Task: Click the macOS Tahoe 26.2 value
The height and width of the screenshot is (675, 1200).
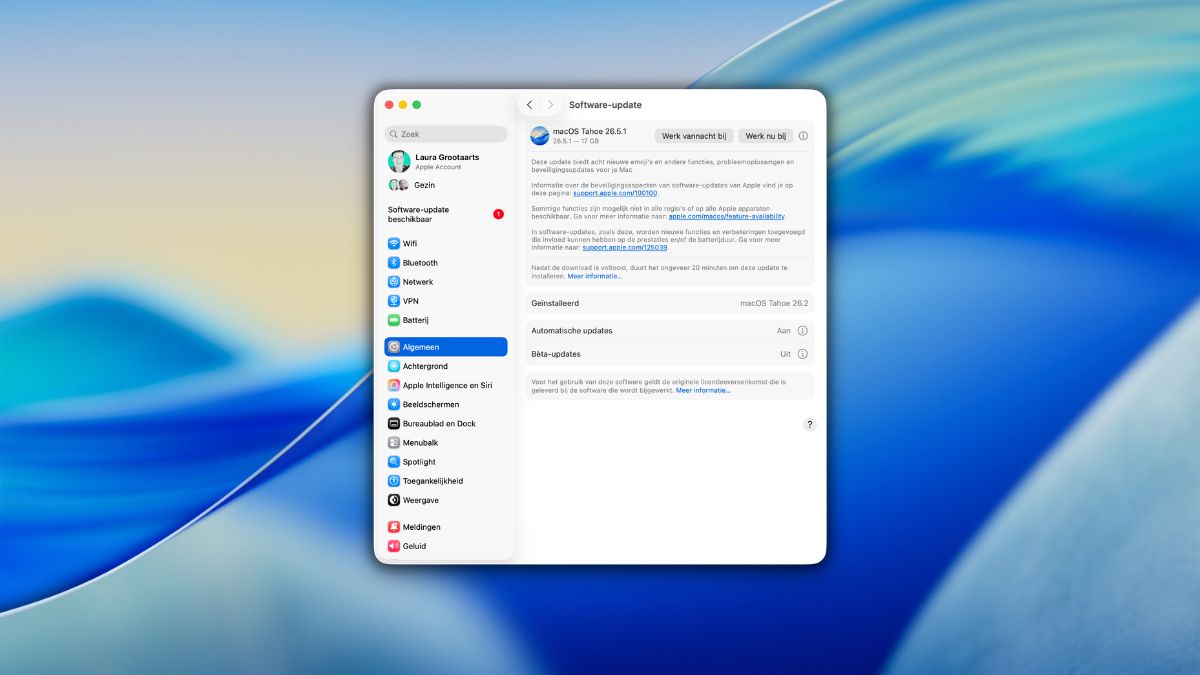Action: pos(774,303)
